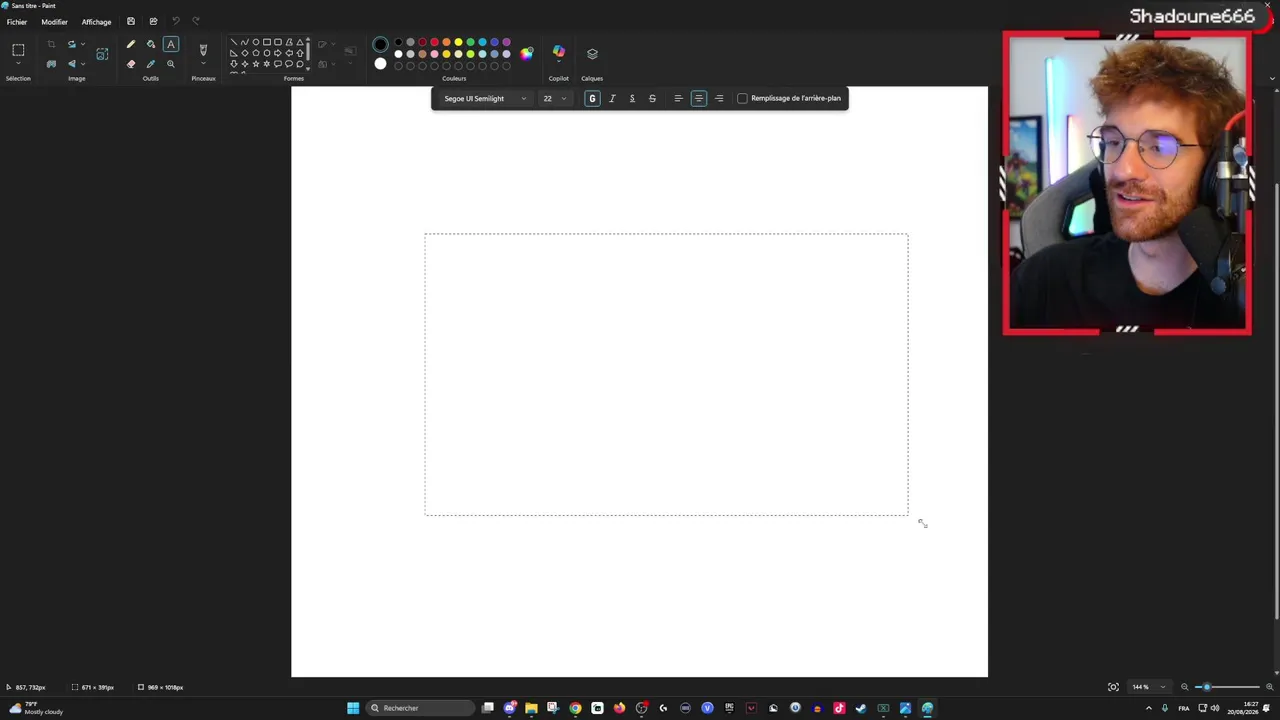The image size is (1280, 720).
Task: Select the Magnifier tool
Action: 171,64
